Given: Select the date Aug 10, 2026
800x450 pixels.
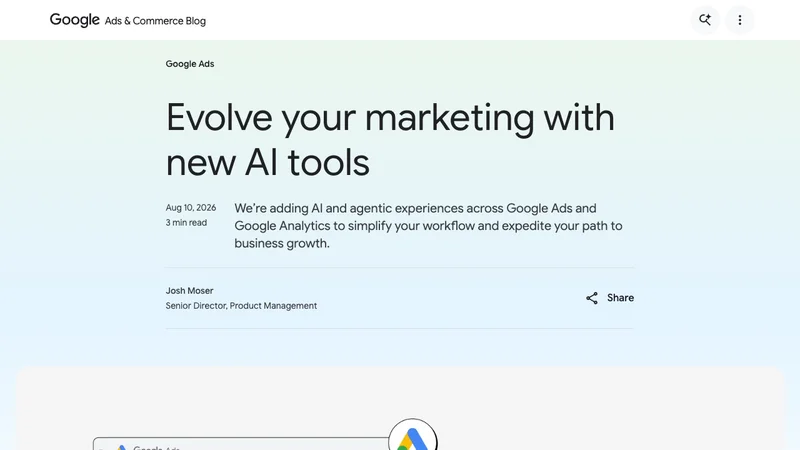Looking at the screenshot, I should pyautogui.click(x=191, y=208).
